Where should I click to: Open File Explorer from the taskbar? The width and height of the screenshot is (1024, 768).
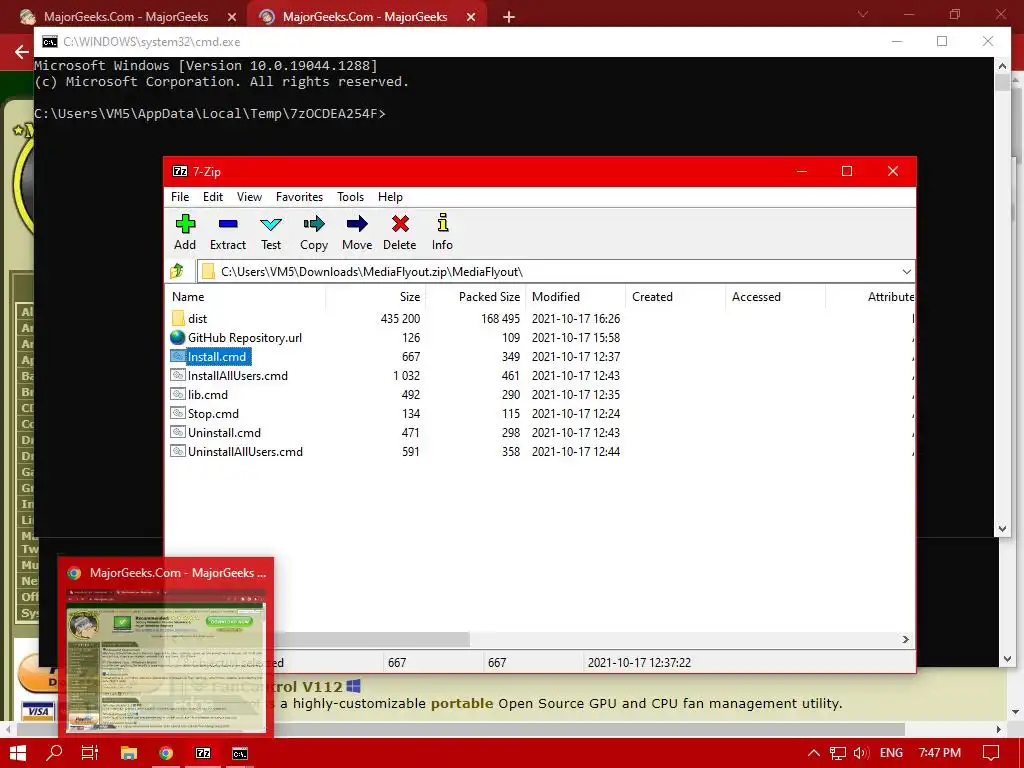129,753
